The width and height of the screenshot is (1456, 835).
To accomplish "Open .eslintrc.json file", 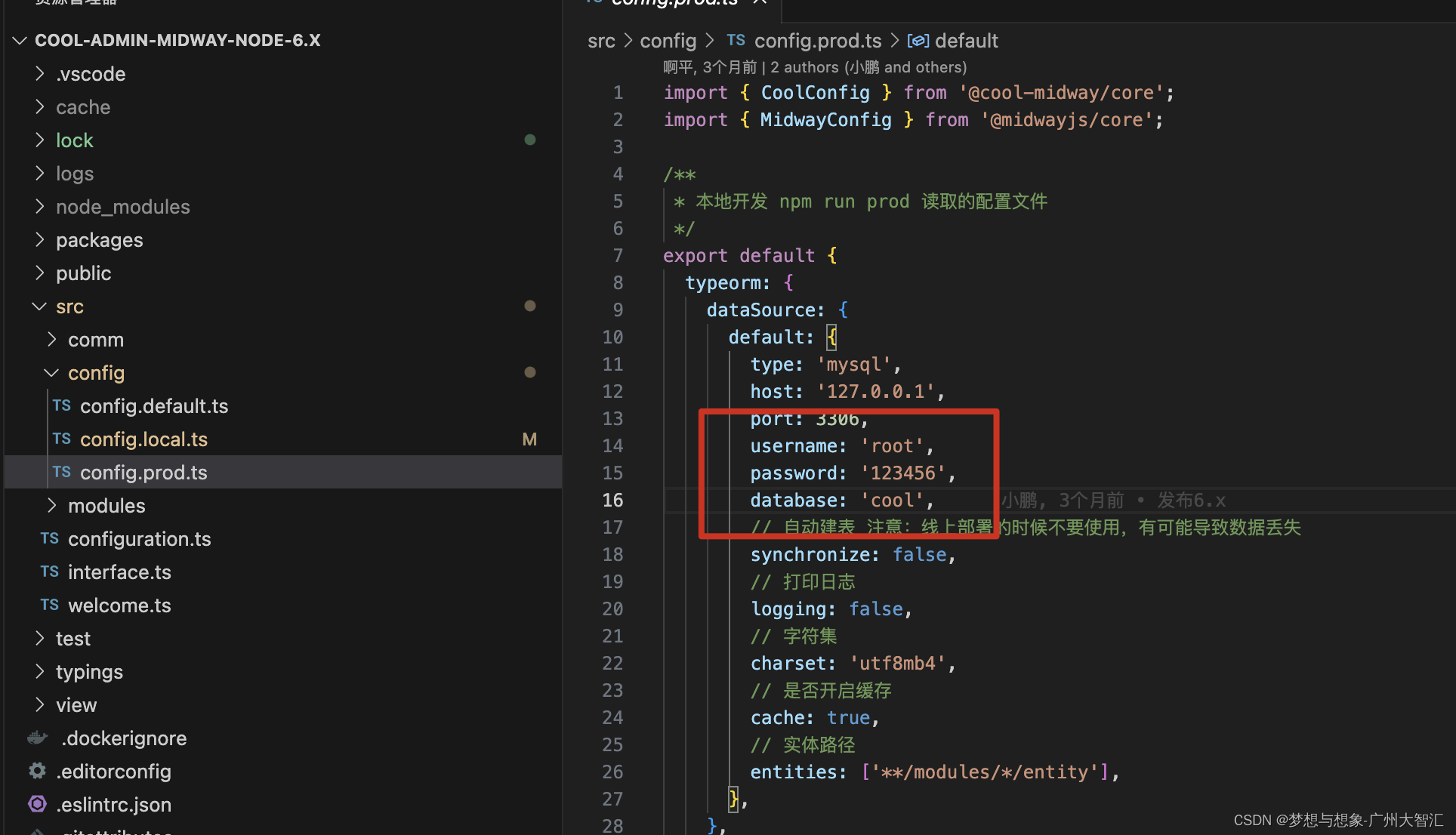I will (113, 805).
